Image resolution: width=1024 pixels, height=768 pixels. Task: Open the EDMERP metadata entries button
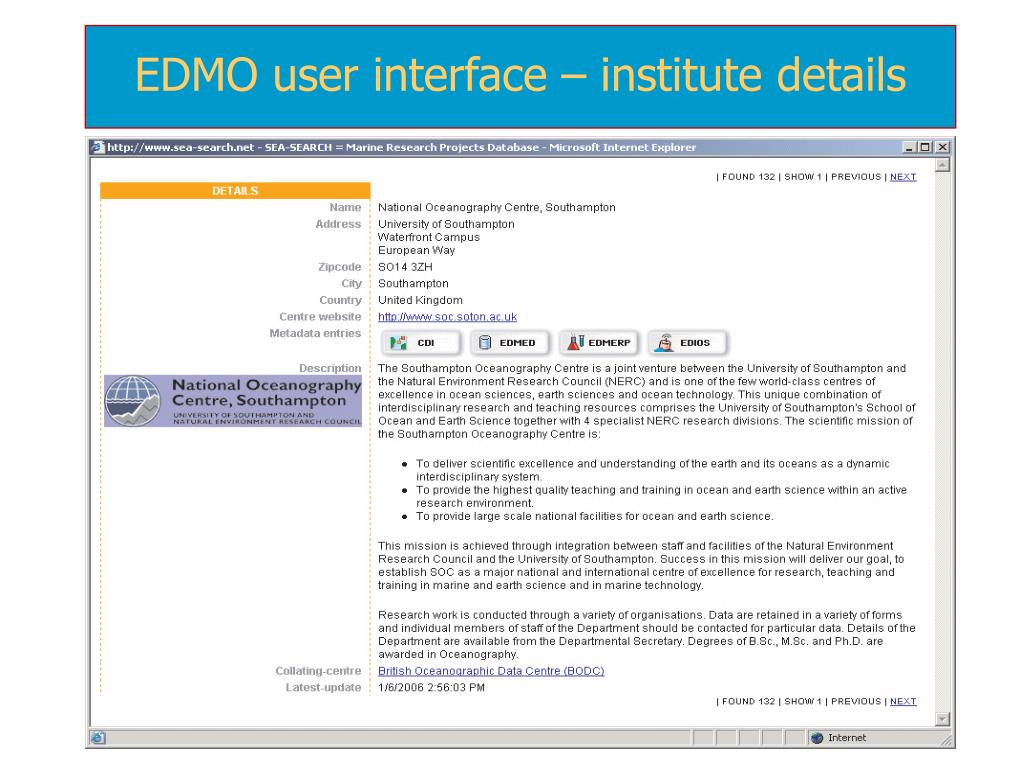[599, 342]
